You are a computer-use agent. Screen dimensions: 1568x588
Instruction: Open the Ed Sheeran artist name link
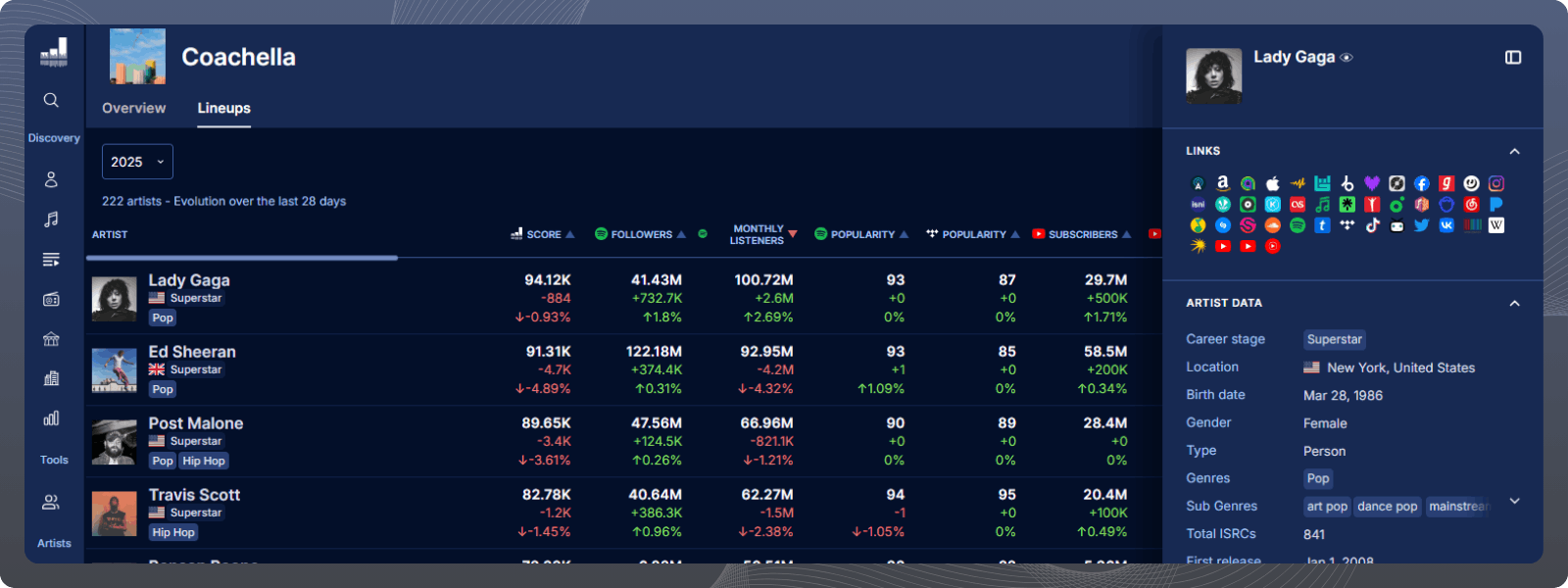click(192, 352)
